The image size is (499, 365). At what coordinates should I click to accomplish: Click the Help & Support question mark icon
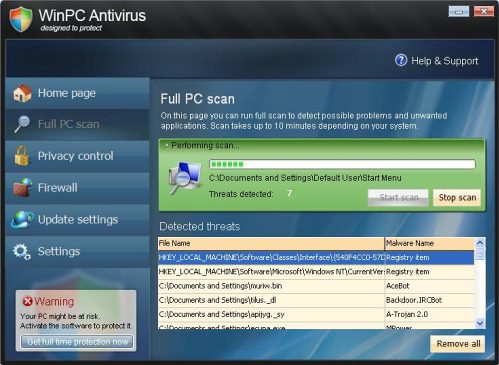pos(401,60)
